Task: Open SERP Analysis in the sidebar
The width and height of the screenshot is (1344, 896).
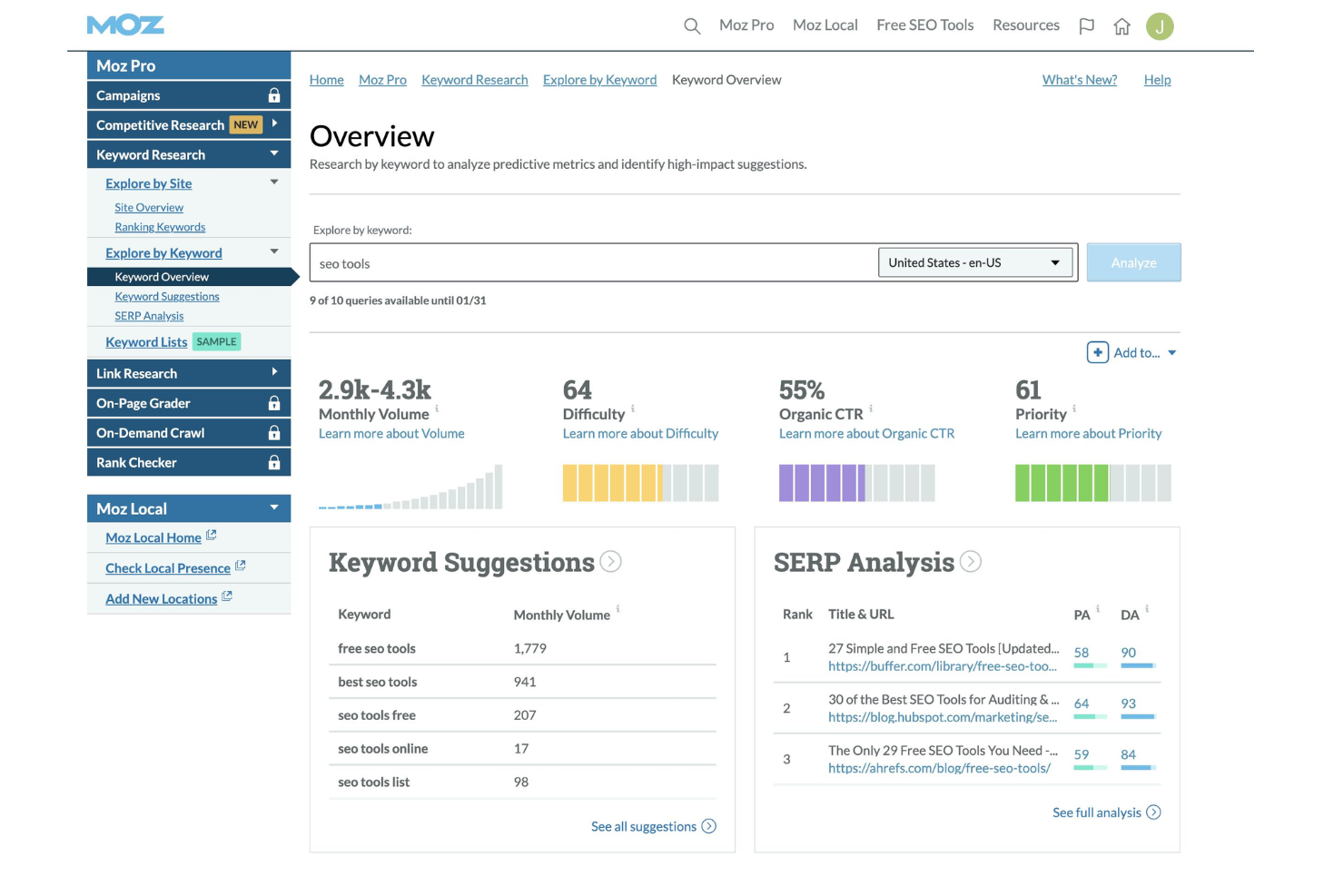Action: [149, 316]
